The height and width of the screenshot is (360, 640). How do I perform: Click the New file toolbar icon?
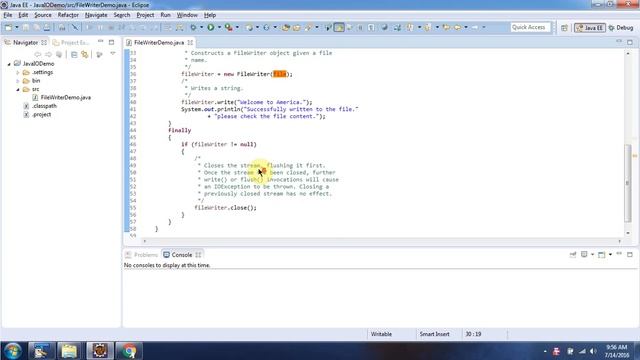point(8,27)
